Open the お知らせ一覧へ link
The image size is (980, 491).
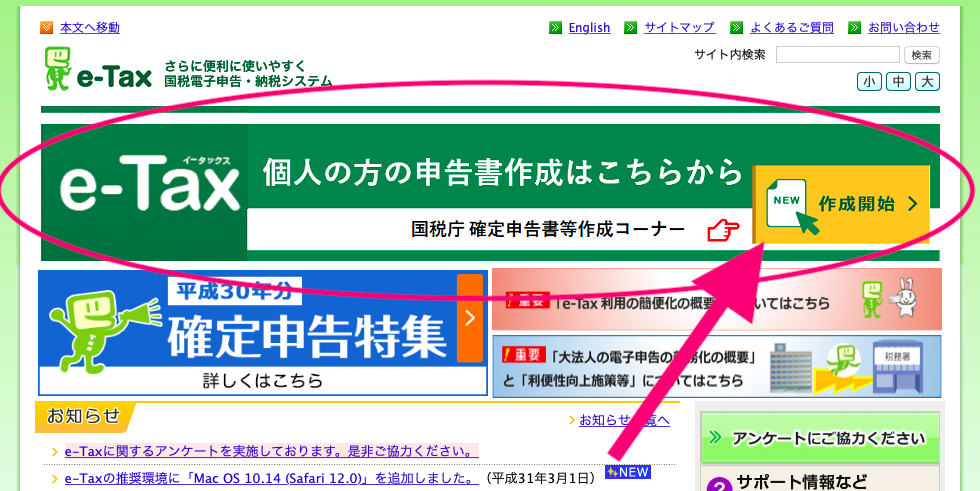(624, 420)
